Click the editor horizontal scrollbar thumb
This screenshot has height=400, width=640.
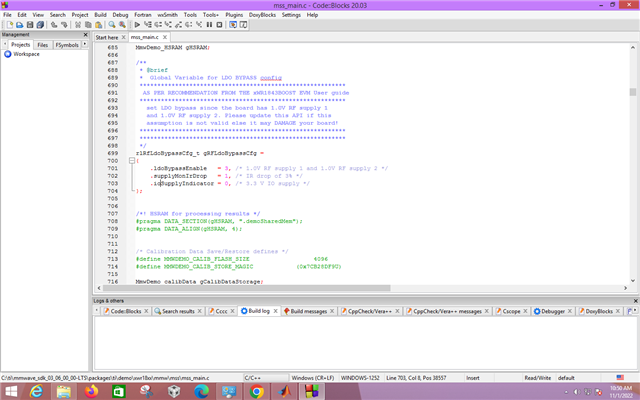pyautogui.click(x=247, y=288)
